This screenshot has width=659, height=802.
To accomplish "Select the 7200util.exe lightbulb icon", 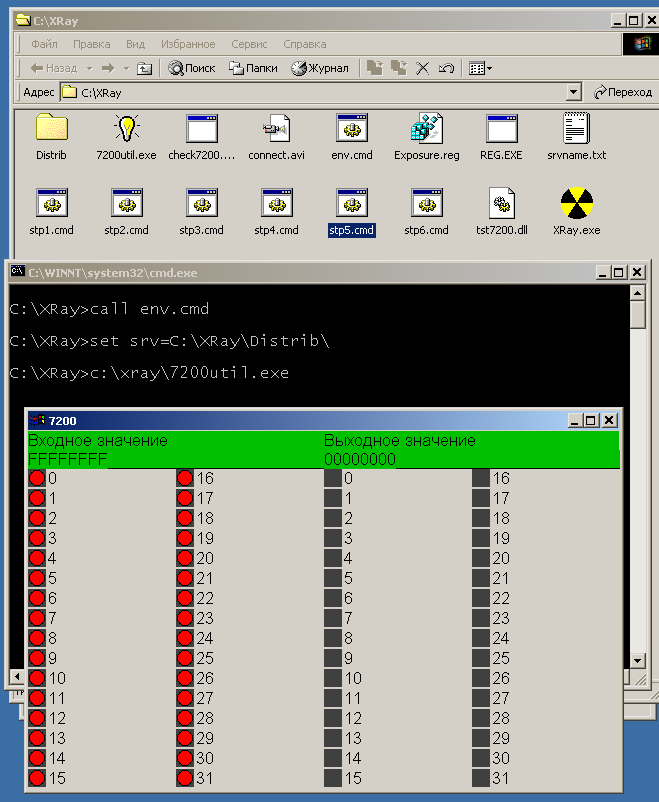I will click(126, 129).
